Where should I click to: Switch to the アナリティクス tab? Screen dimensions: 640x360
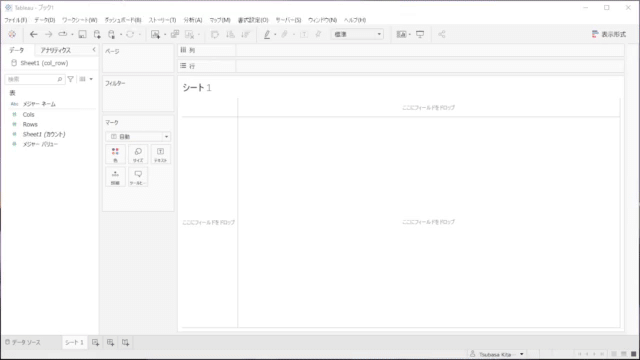pos(56,50)
